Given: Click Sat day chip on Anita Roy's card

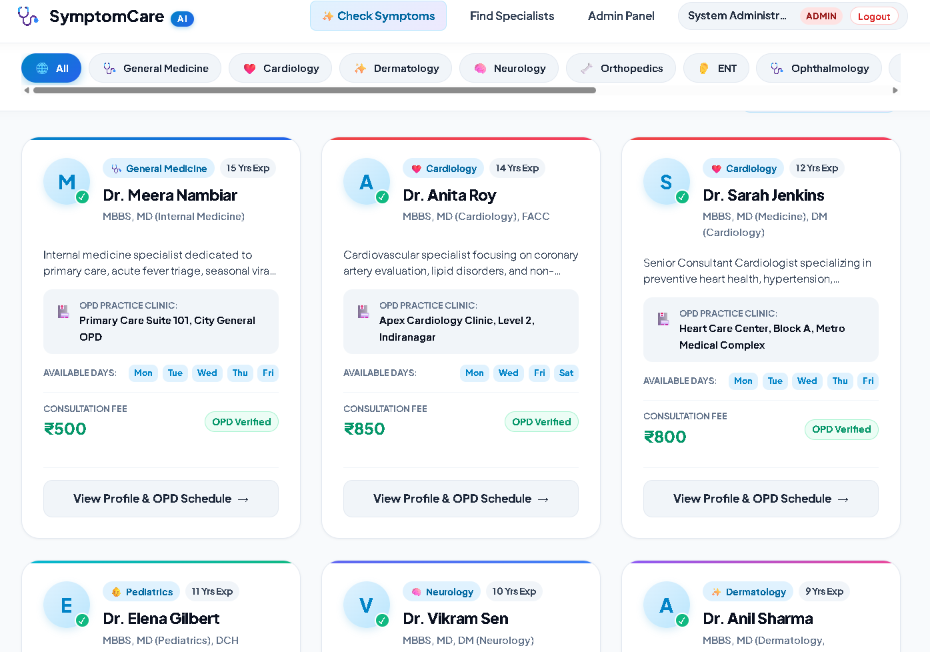Looking at the screenshot, I should [566, 373].
